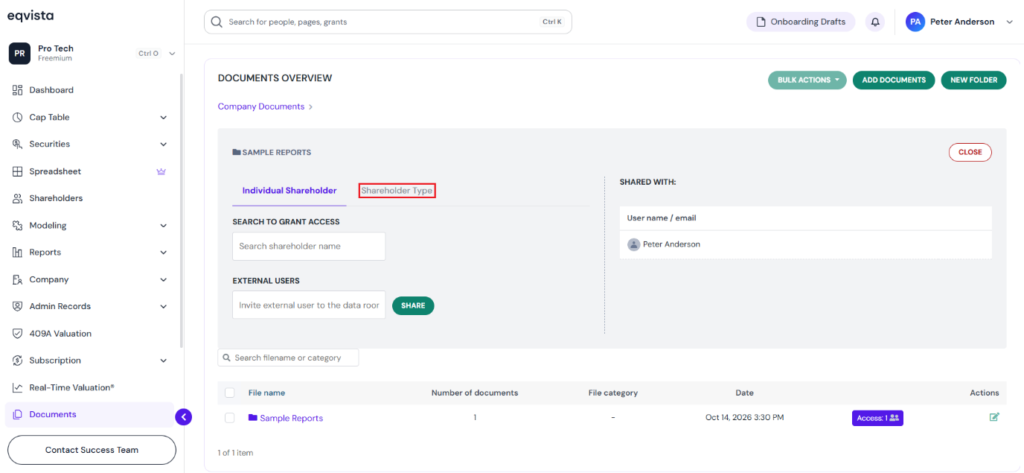Click Peter Anderson's avatar in Shared With
The width and height of the screenshot is (1024, 473).
click(633, 244)
